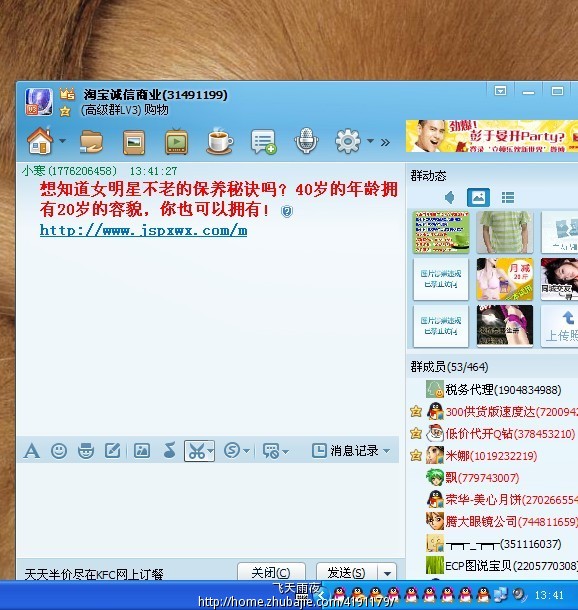
Task: Expand the circled S dropdown arrow
Action: (246, 451)
